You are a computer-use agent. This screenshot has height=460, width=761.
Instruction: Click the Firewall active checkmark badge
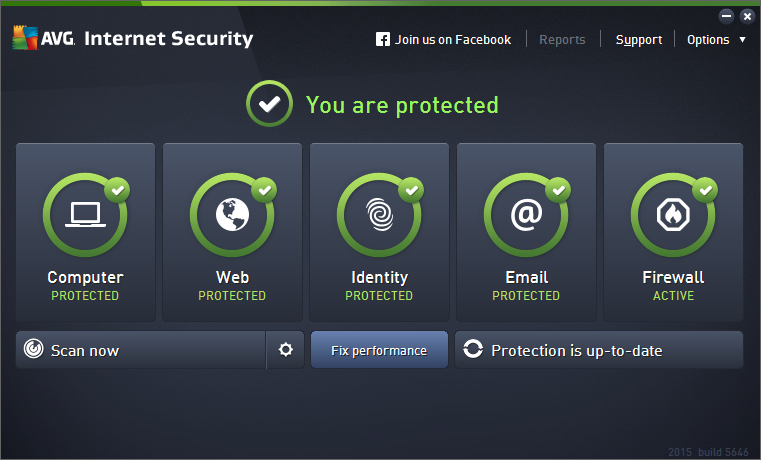coord(706,188)
